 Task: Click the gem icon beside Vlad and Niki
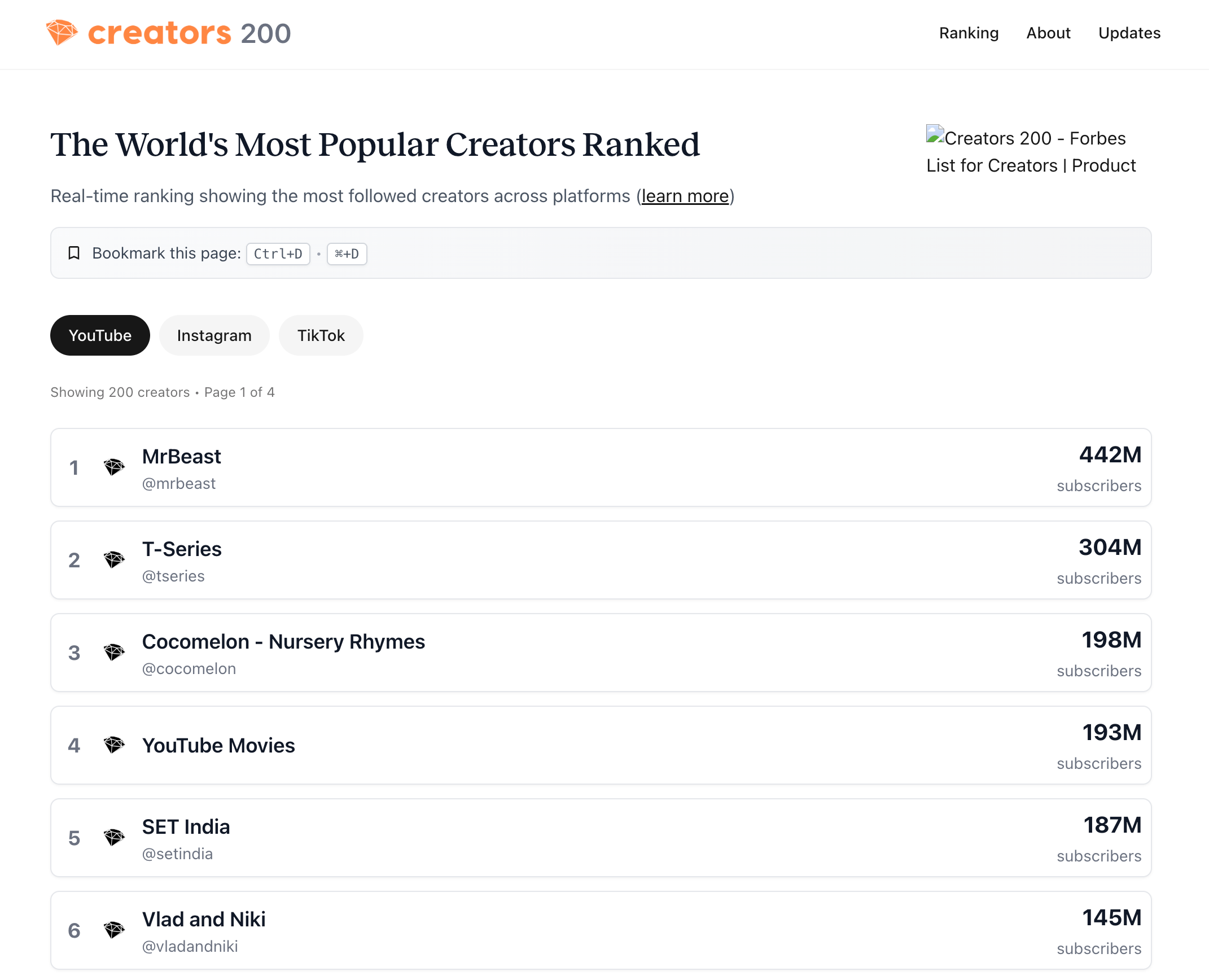click(114, 930)
